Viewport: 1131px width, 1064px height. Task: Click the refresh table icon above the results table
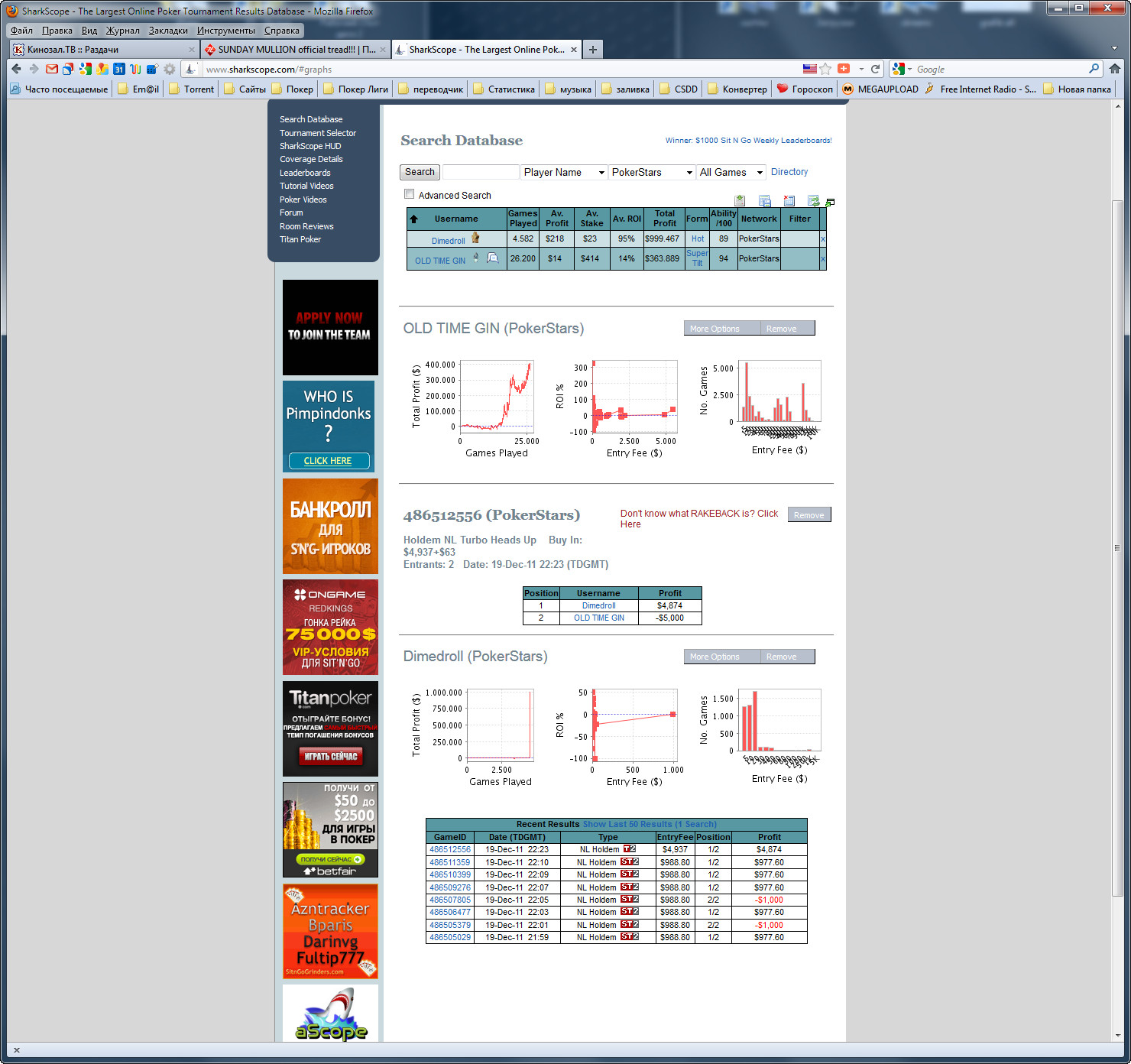pos(813,201)
